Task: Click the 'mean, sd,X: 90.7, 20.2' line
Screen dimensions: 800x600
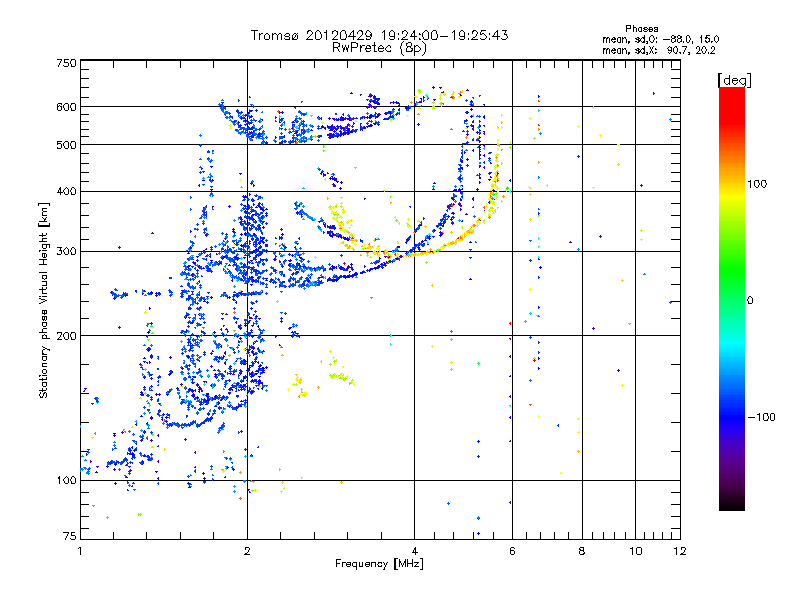Action: [658, 50]
